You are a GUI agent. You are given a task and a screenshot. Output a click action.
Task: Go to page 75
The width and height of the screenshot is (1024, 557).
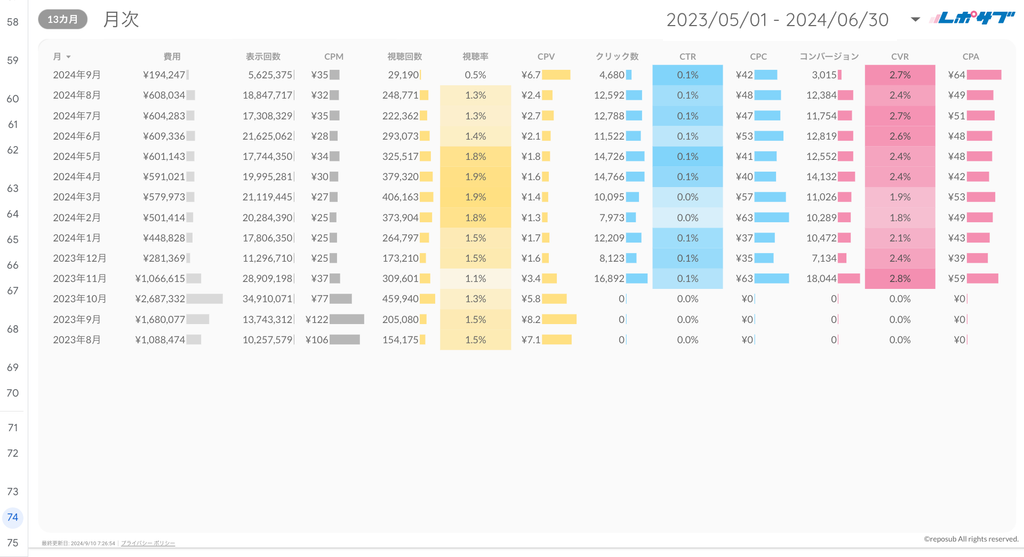13,543
